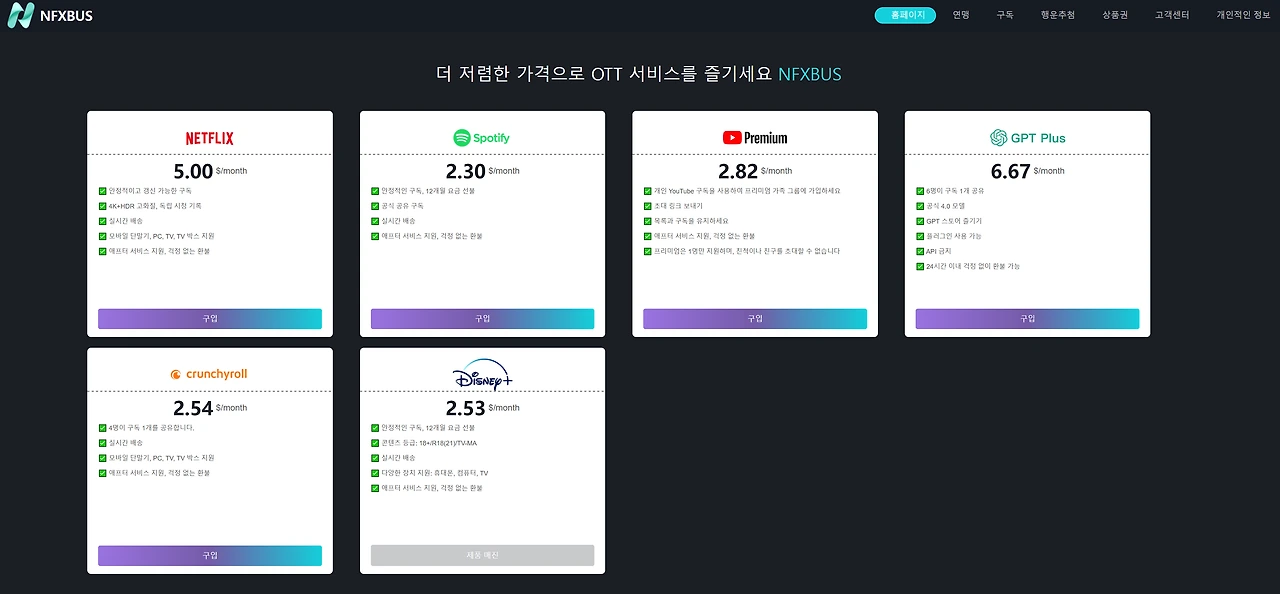Click the Spotify logo
The width and height of the screenshot is (1280, 594).
[482, 138]
